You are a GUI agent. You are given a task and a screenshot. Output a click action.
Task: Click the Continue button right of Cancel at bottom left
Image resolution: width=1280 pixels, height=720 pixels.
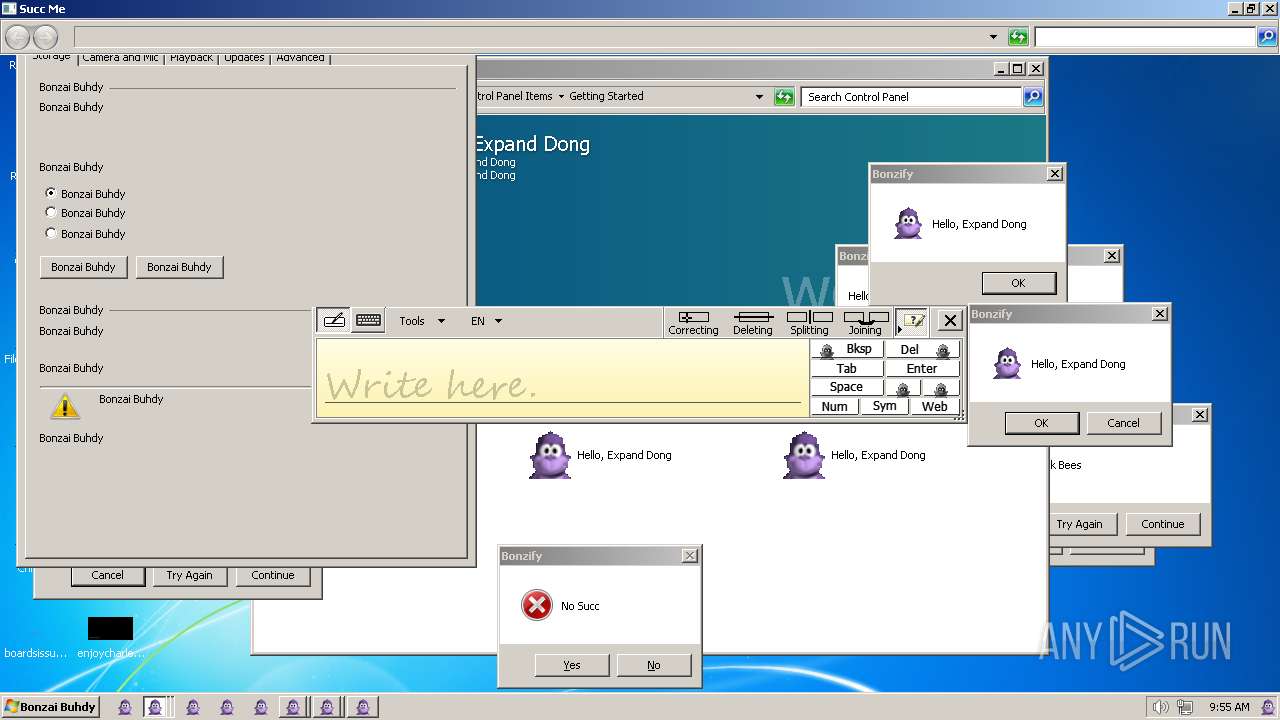point(273,575)
